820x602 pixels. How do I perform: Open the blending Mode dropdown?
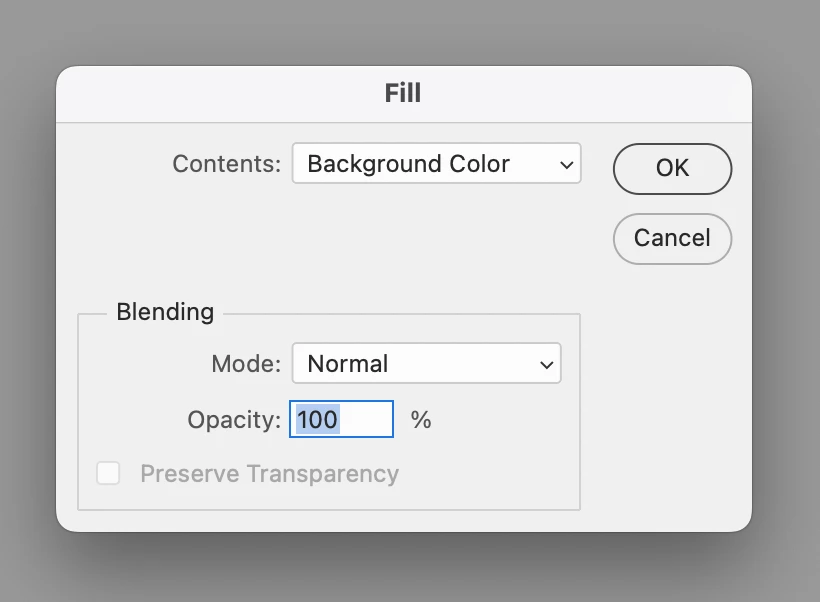(x=426, y=364)
